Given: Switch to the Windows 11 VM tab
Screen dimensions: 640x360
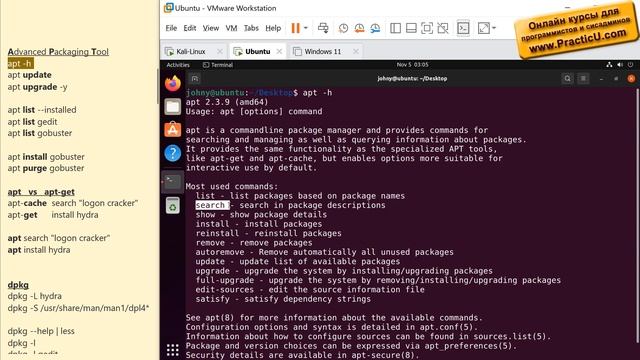Looking at the screenshot, I should (x=322, y=51).
